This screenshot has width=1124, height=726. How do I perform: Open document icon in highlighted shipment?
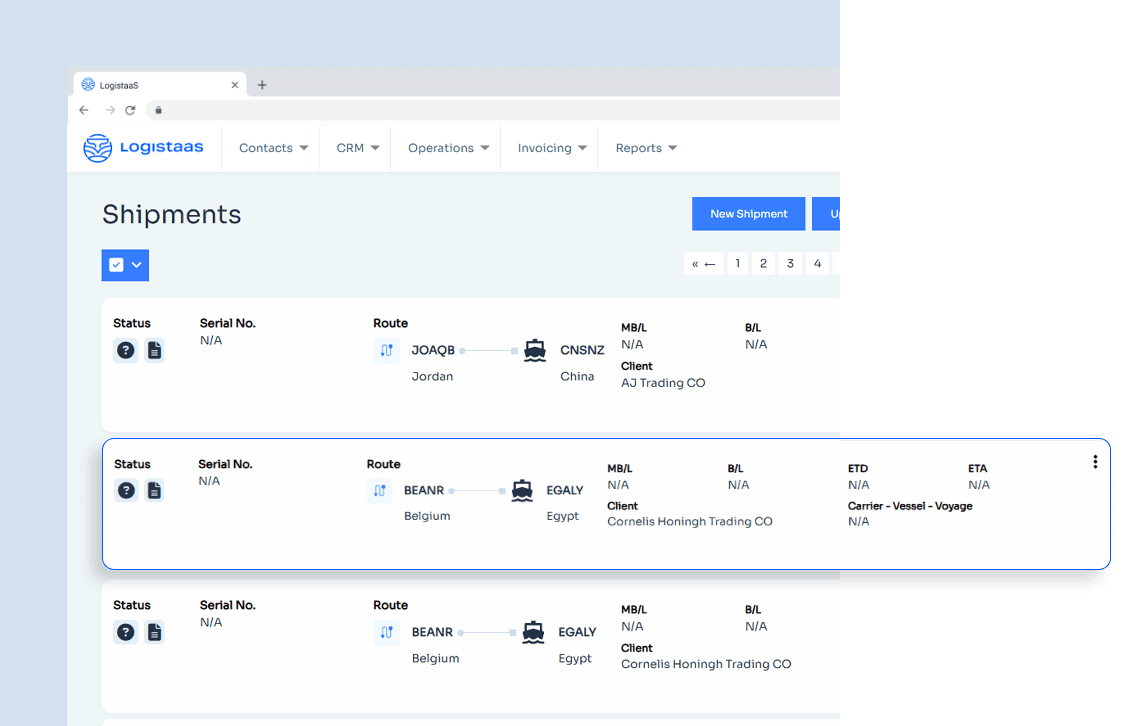pyautogui.click(x=154, y=491)
